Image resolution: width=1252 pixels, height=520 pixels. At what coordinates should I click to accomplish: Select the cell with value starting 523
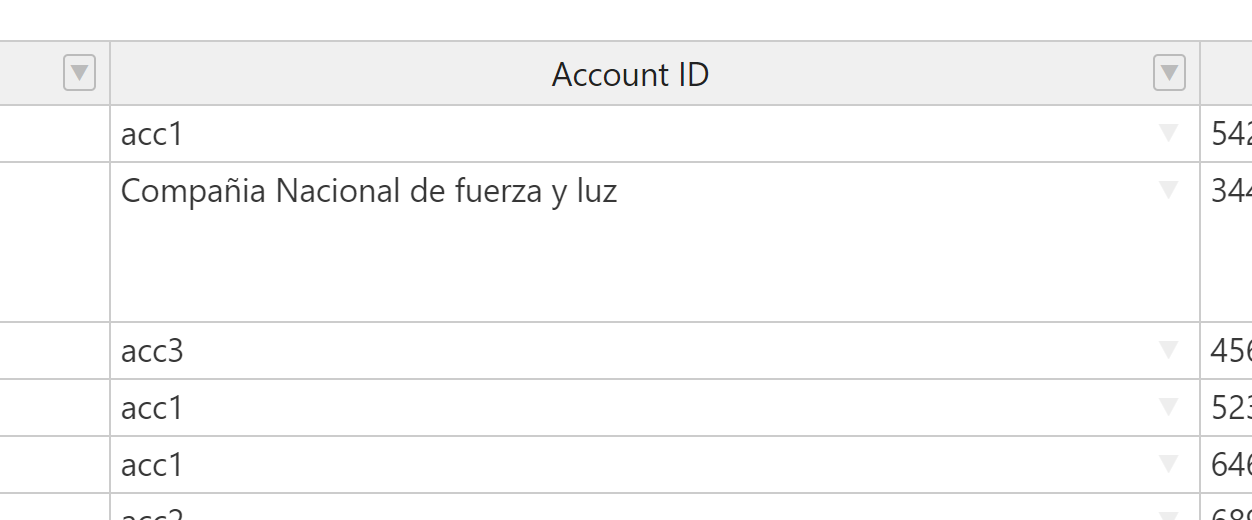click(x=1226, y=408)
